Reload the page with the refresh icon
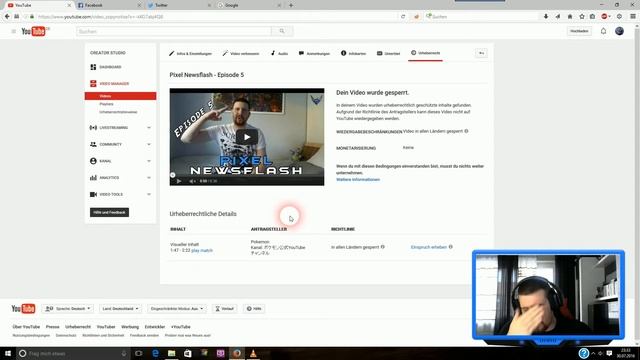The width and height of the screenshot is (640, 360). click(403, 17)
